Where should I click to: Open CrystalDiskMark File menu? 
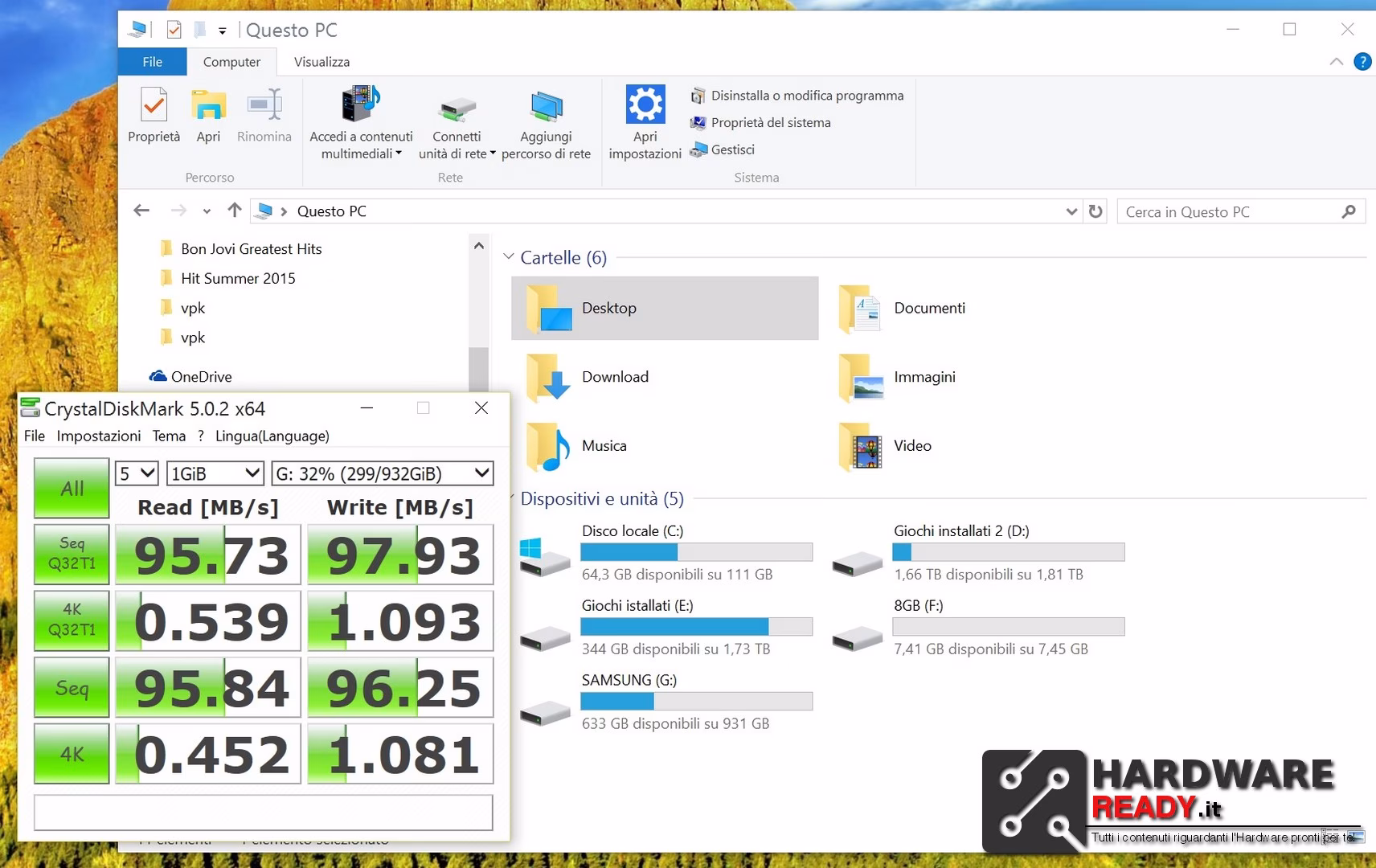click(x=35, y=436)
